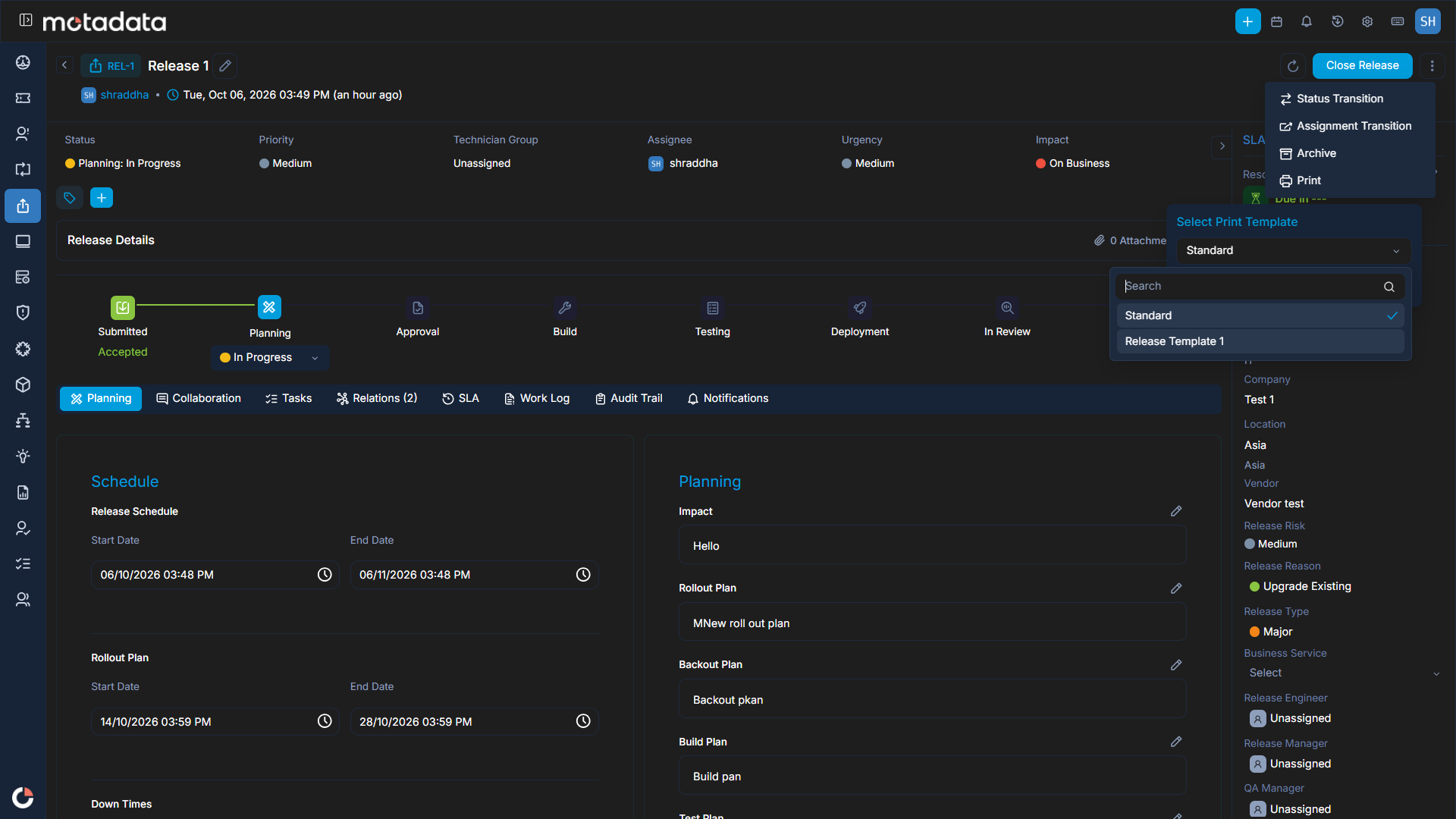Open notifications bell in top bar
1456x819 pixels.
(x=1307, y=21)
